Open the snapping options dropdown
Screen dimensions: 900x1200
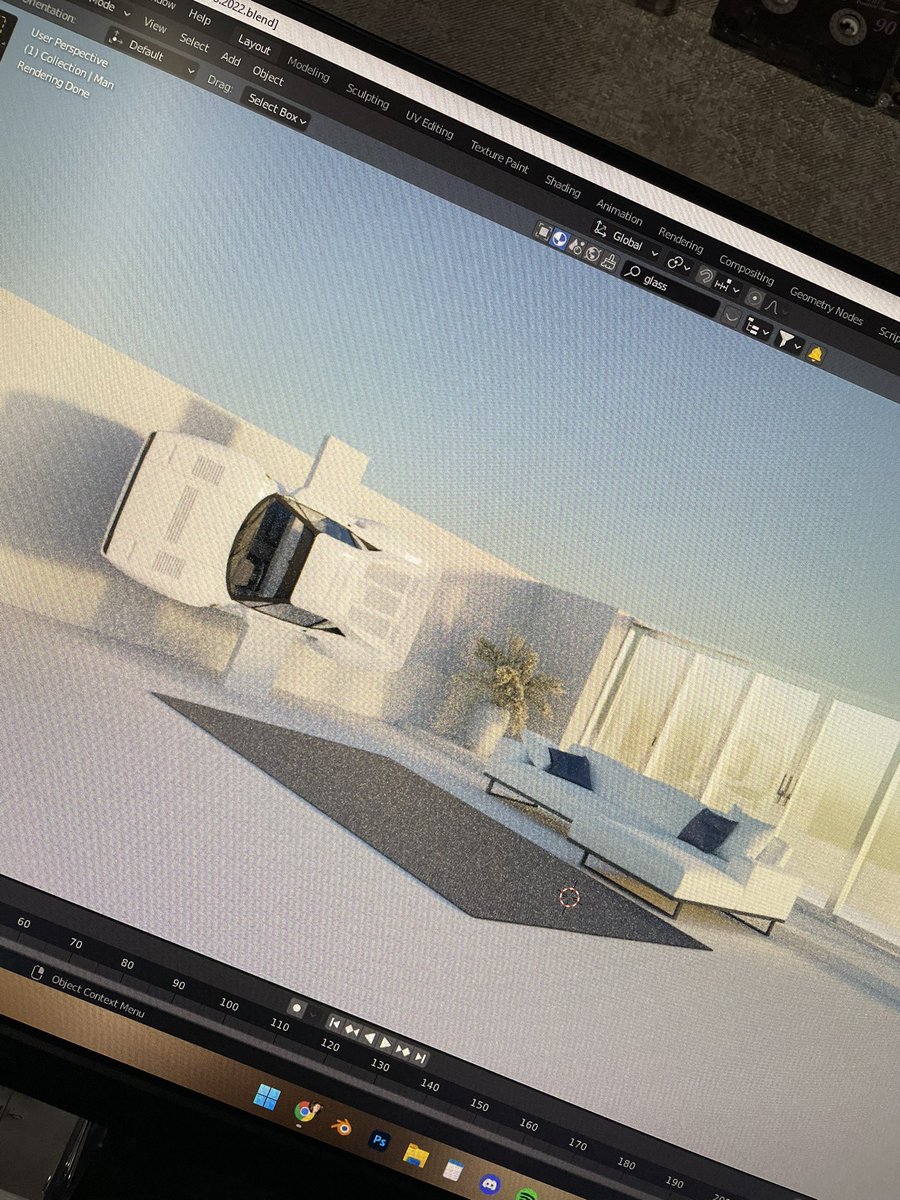click(x=727, y=288)
